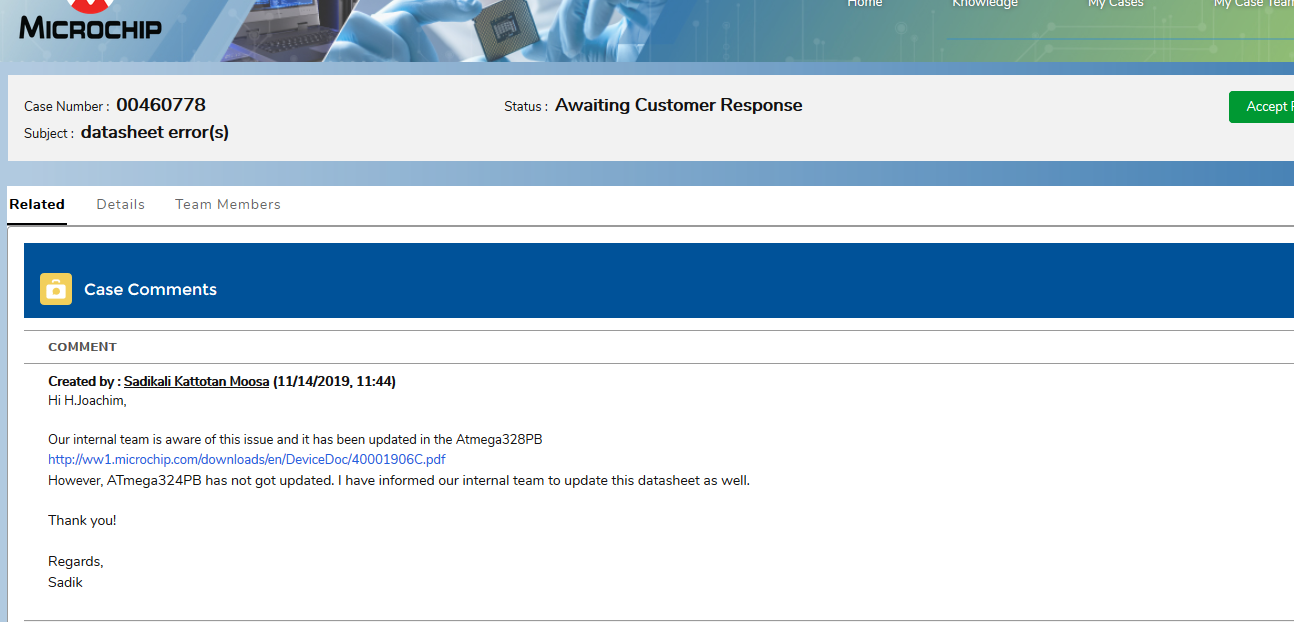Open Sadikali Kattotan Moosa profile link
The image size is (1294, 622).
tap(196, 381)
